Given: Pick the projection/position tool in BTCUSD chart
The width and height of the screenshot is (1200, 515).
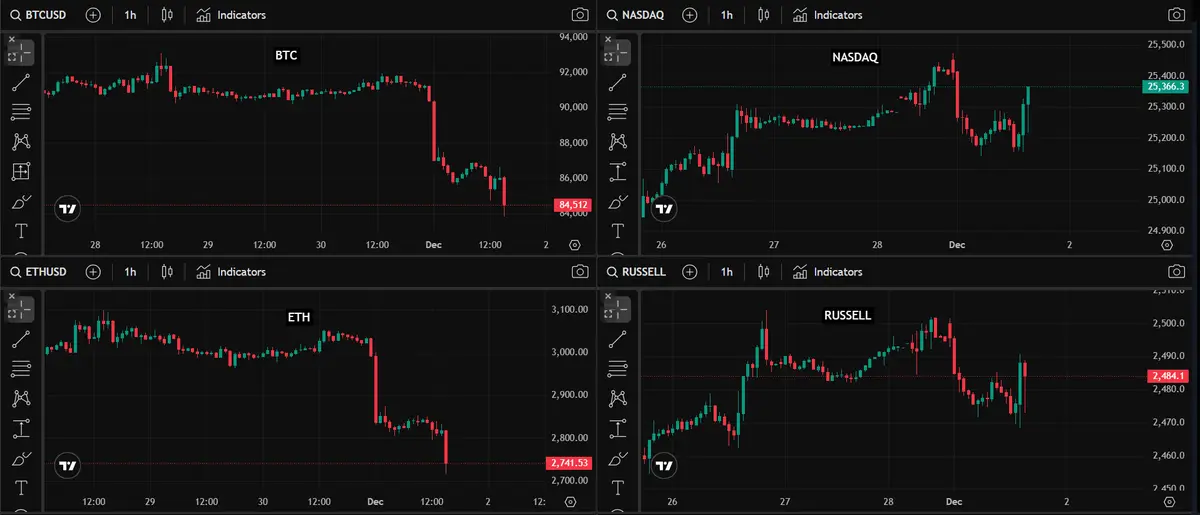Looking at the screenshot, I should (22, 172).
